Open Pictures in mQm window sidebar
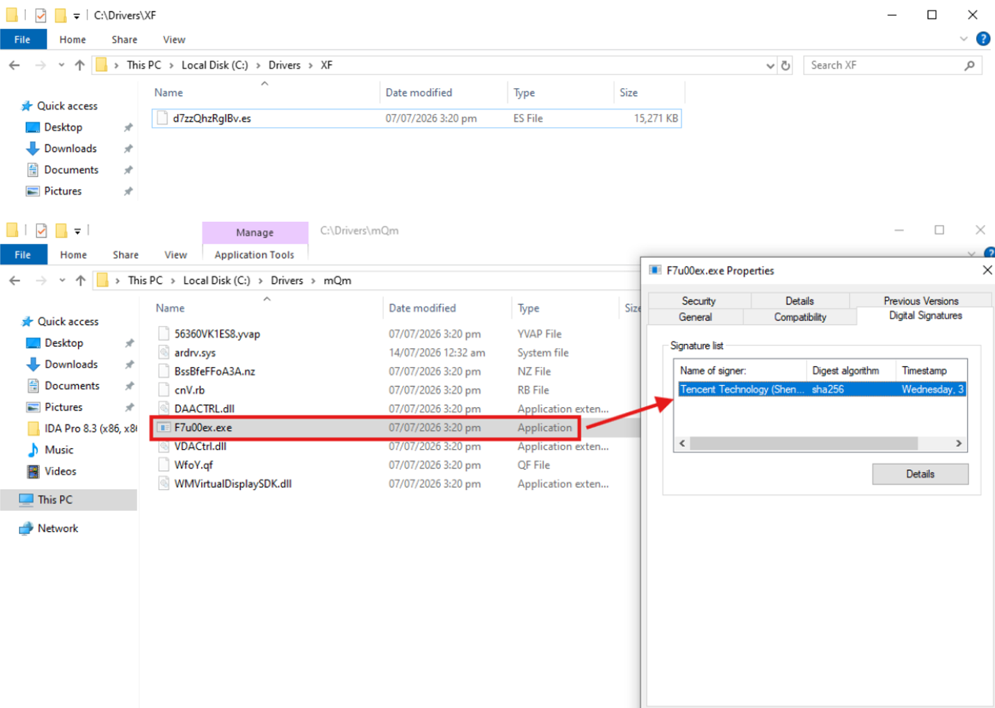The width and height of the screenshot is (995, 708). (63, 407)
